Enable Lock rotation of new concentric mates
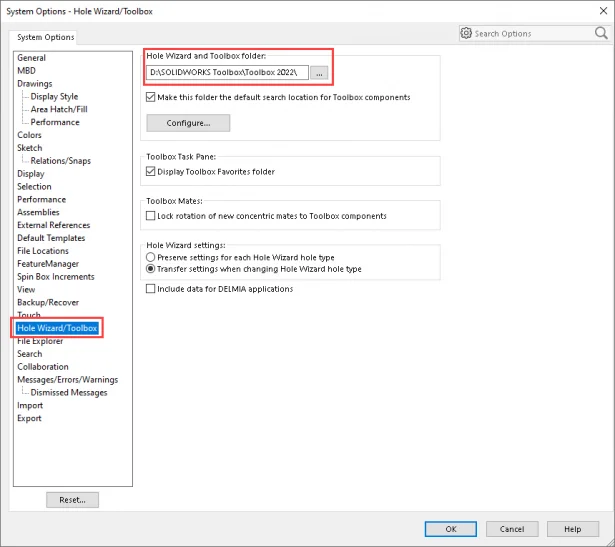 tap(151, 216)
